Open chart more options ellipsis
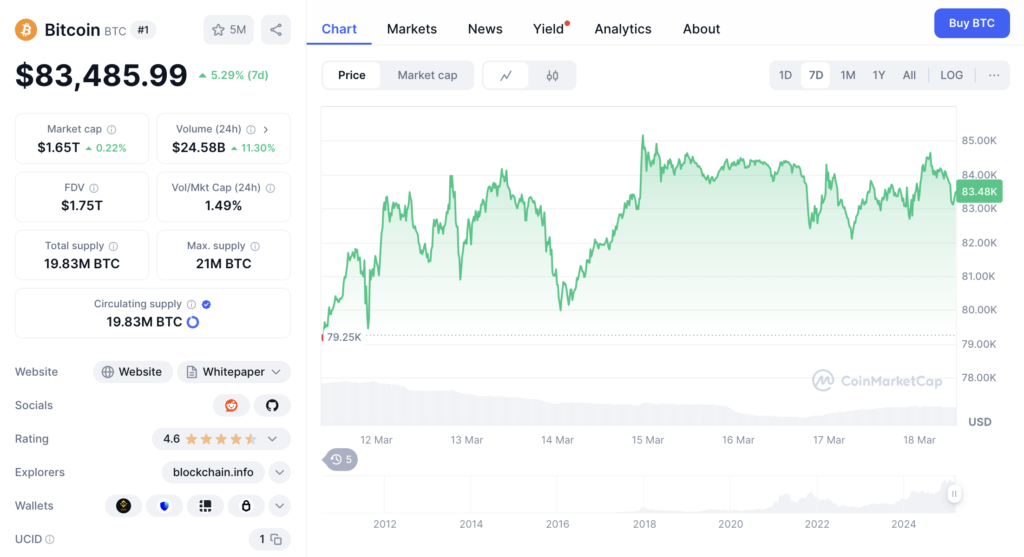 coord(994,75)
